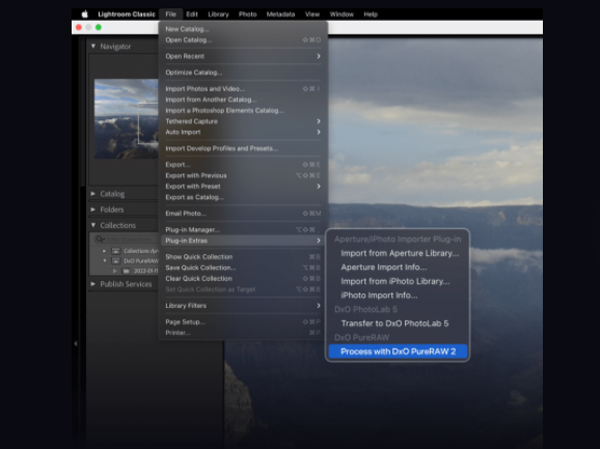Collapse the Collections panel
This screenshot has height=449, width=600.
click(x=93, y=225)
